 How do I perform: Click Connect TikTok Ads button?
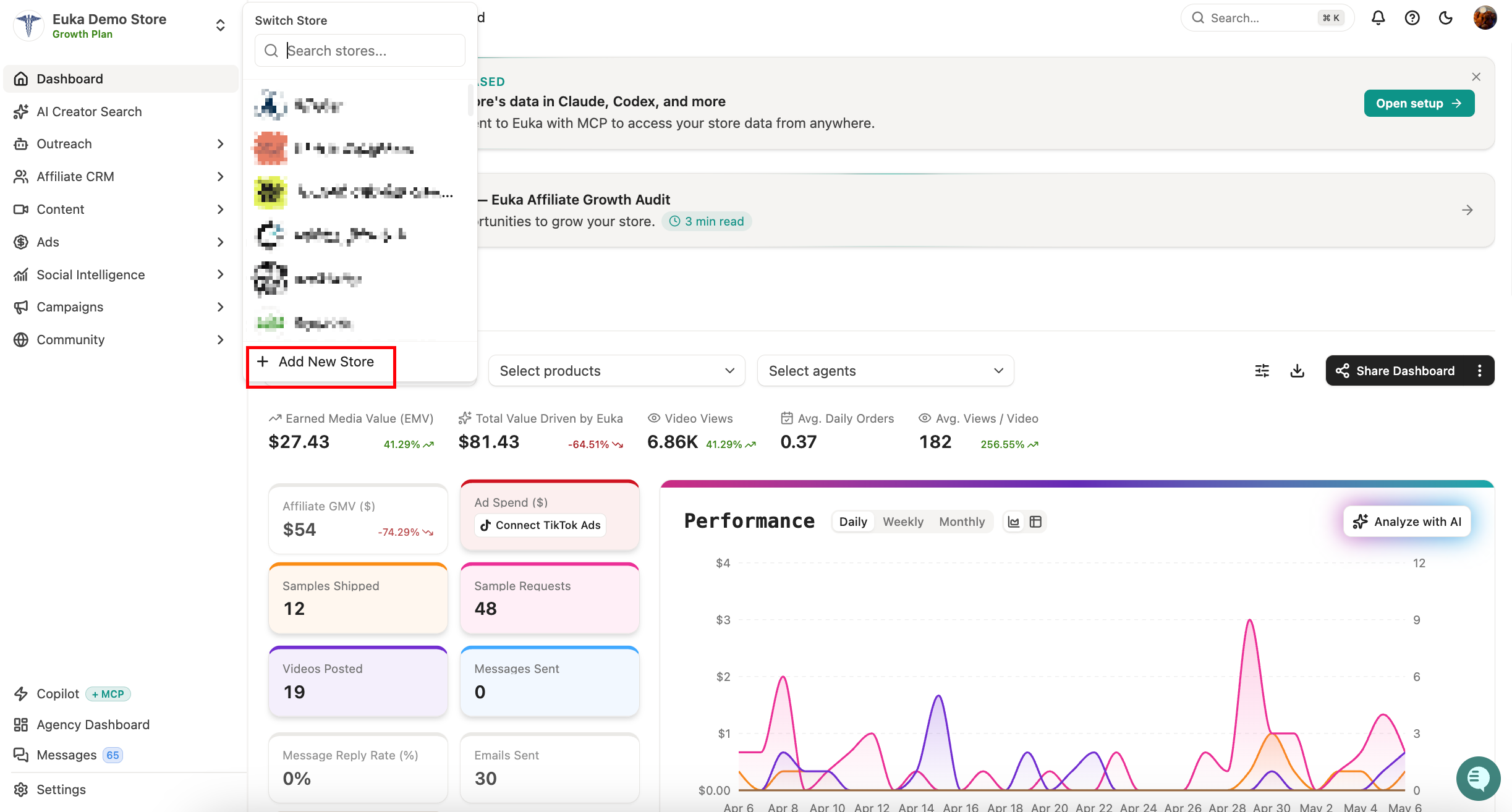pos(540,525)
